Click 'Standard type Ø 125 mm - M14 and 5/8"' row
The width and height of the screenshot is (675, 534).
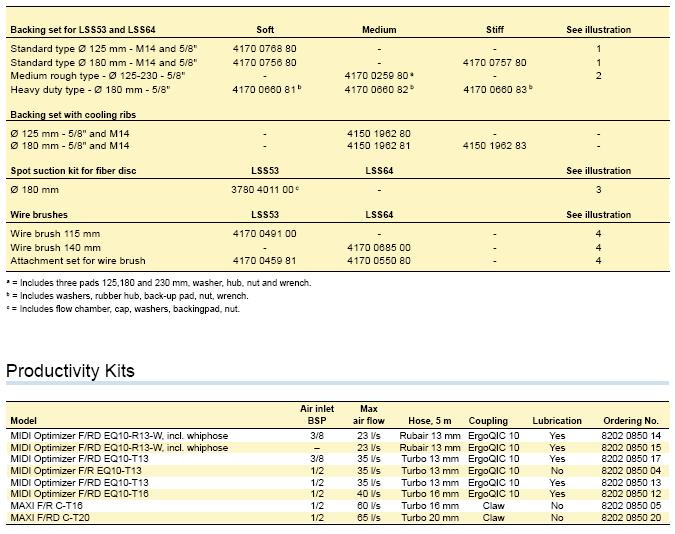point(104,49)
